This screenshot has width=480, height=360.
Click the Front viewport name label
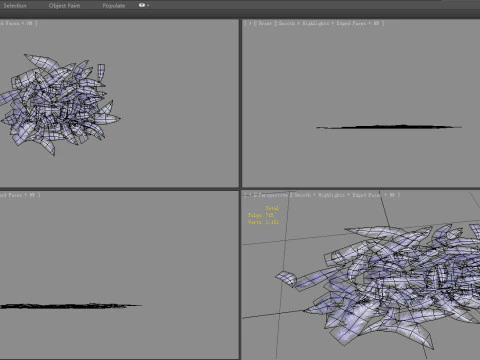pos(265,23)
